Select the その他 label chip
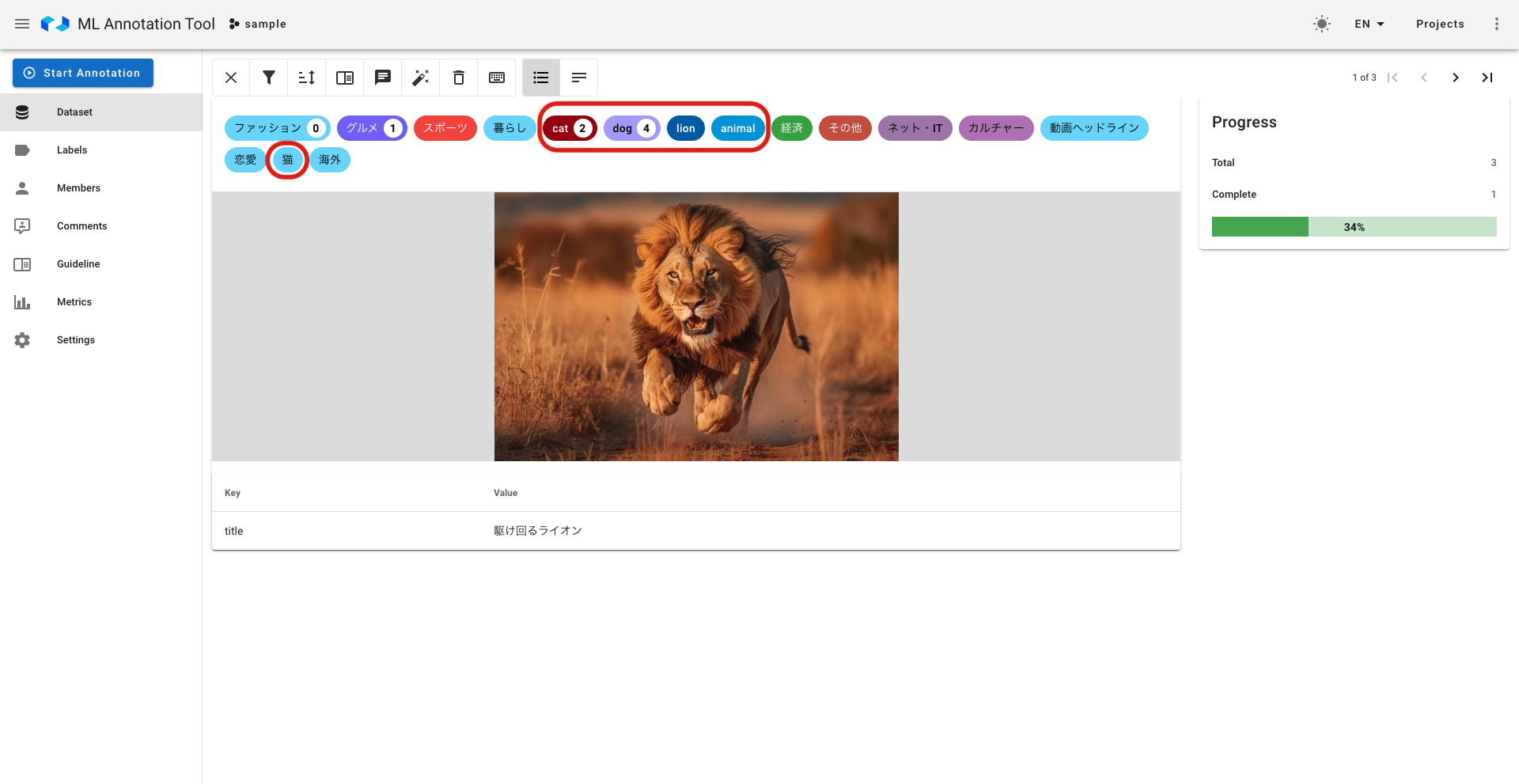Screen dimensions: 1519x784 tap(845, 128)
